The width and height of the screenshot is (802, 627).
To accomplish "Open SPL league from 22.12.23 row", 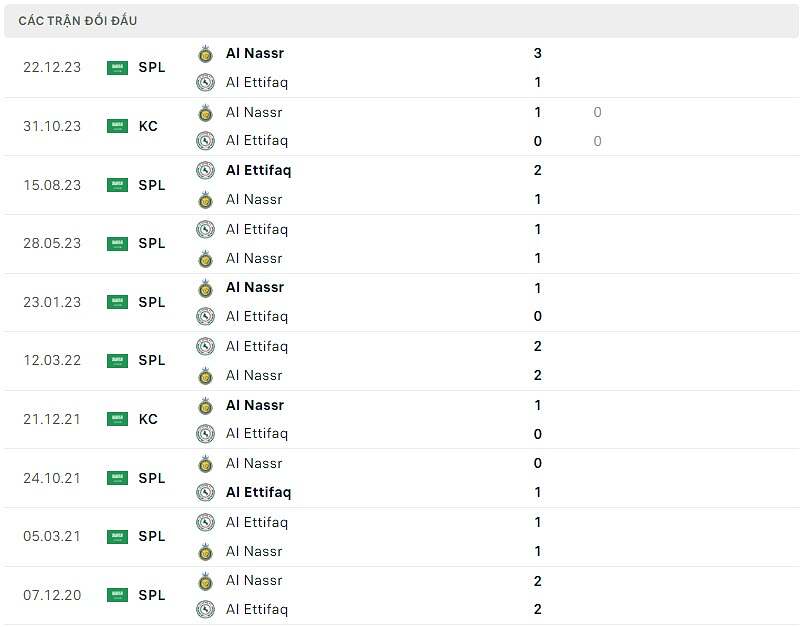I will click(x=152, y=68).
